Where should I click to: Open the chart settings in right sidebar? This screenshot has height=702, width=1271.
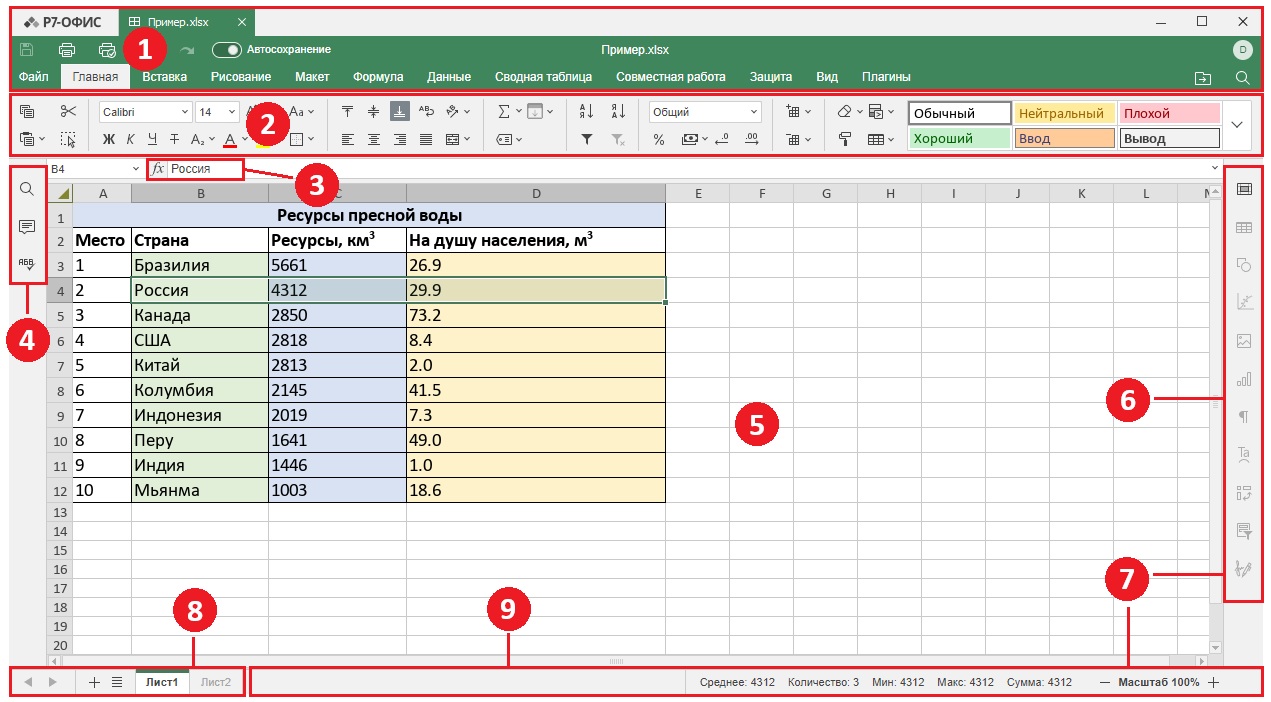[x=1244, y=379]
